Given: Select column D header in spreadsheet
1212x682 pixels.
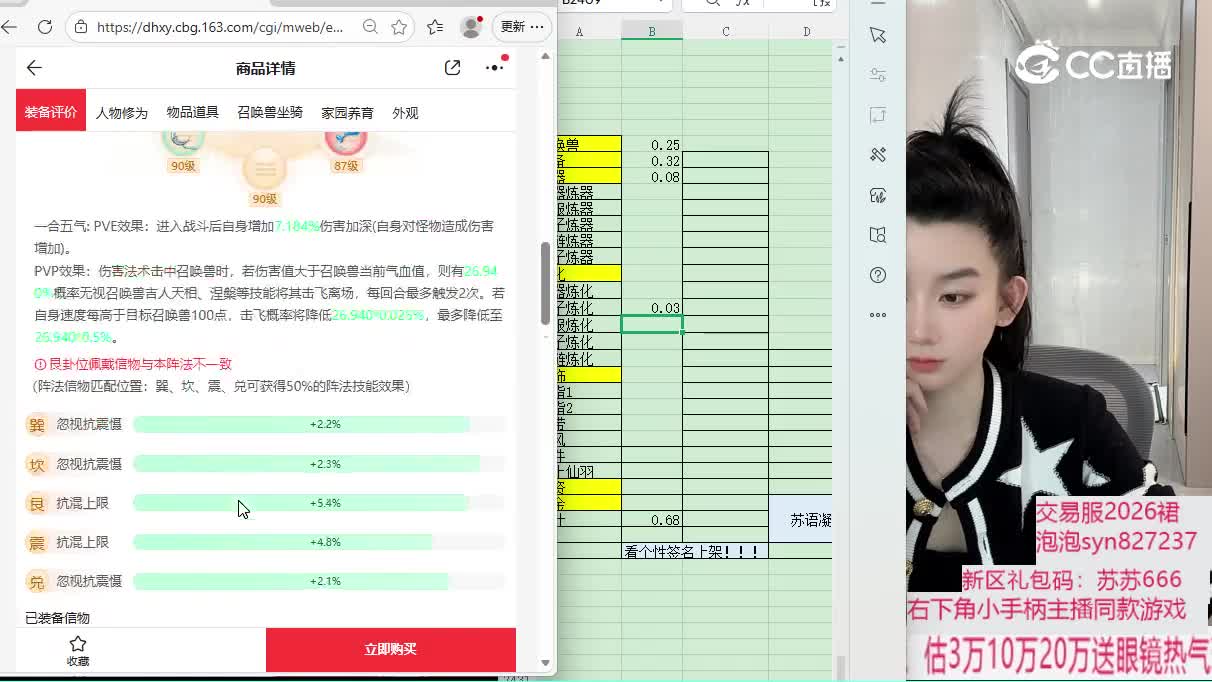Looking at the screenshot, I should (806, 32).
